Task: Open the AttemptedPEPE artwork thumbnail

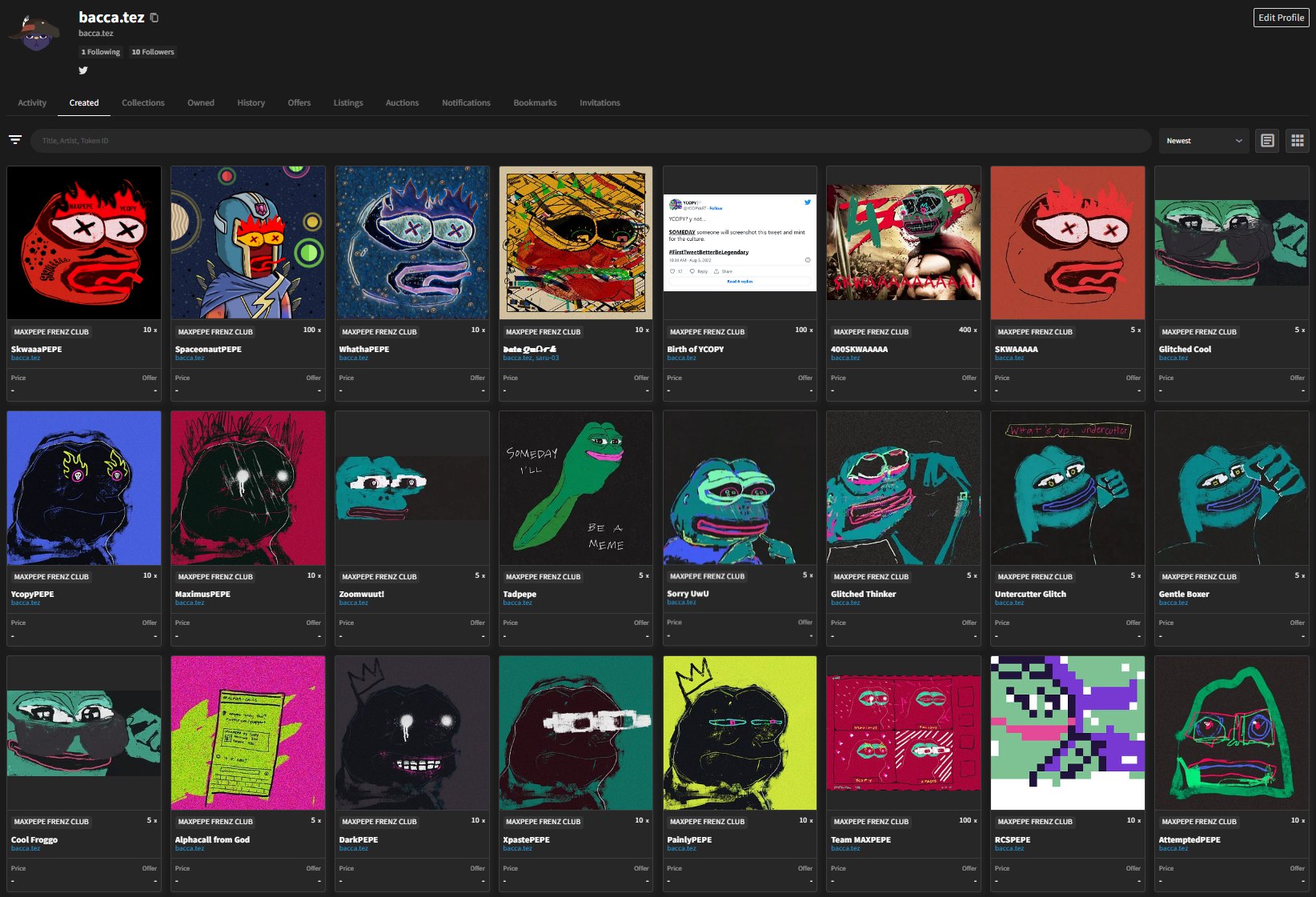Action: pyautogui.click(x=1232, y=733)
